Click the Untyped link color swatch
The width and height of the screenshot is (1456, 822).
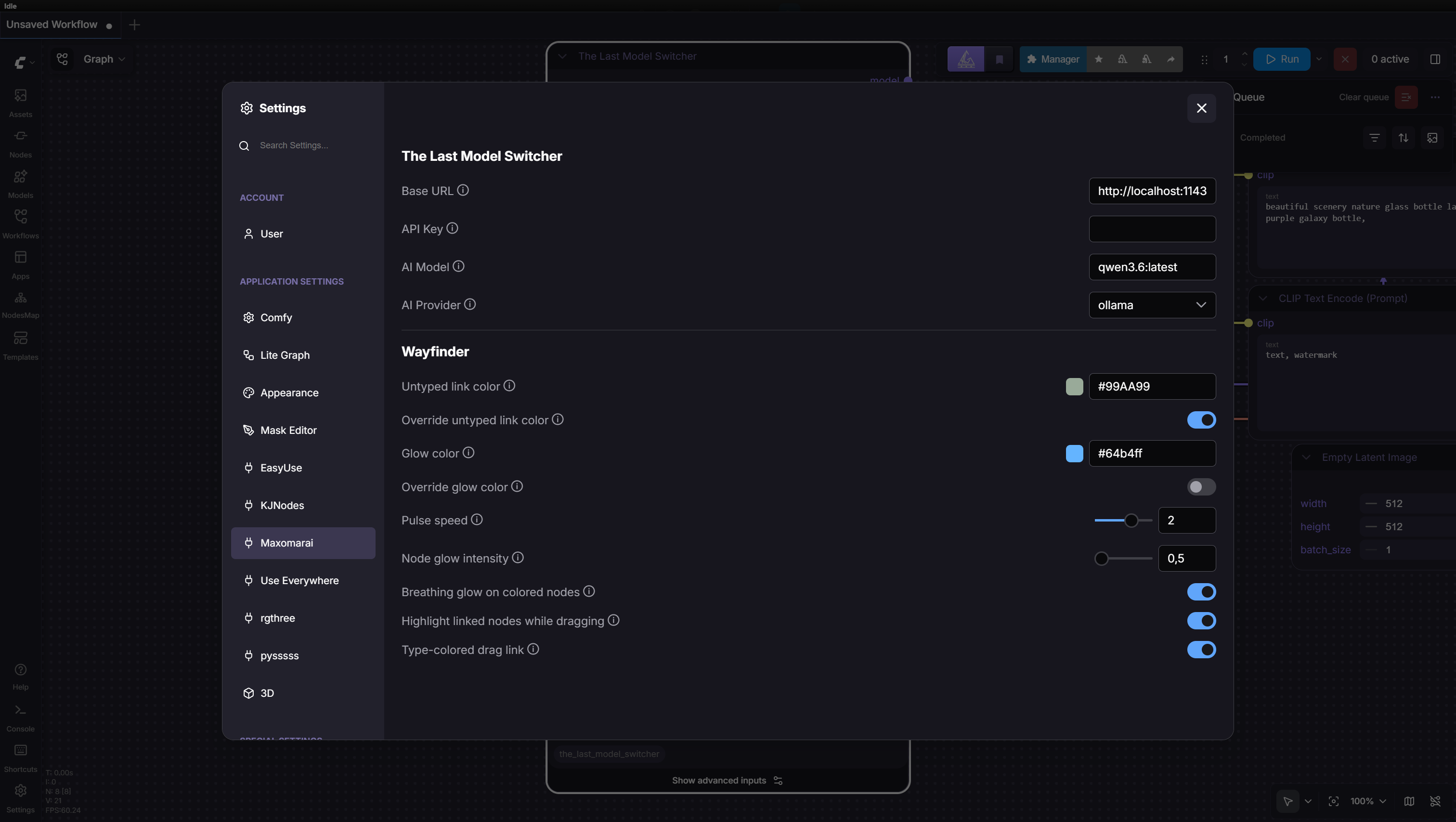click(x=1074, y=387)
